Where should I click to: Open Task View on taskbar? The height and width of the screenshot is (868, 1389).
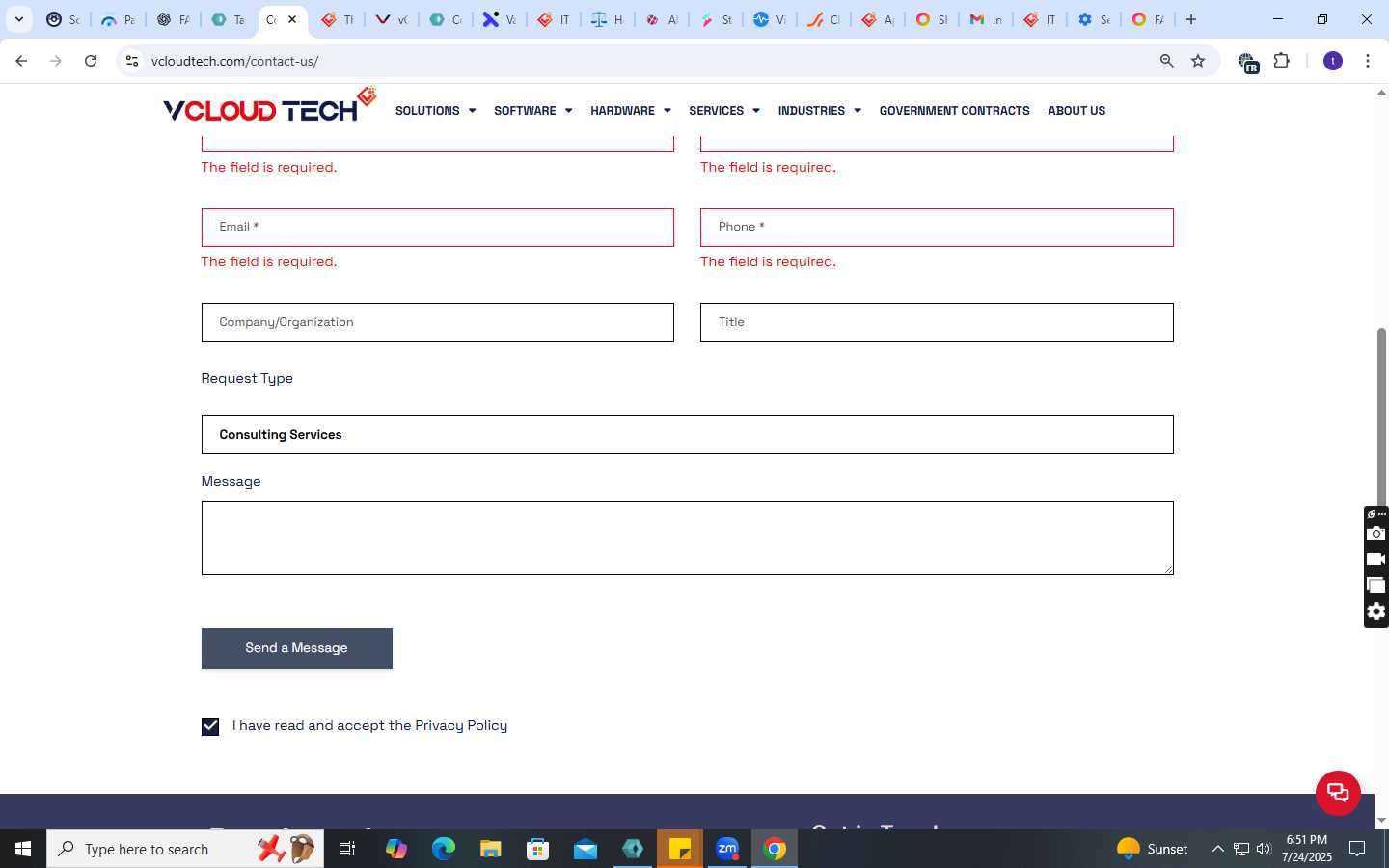click(x=347, y=849)
